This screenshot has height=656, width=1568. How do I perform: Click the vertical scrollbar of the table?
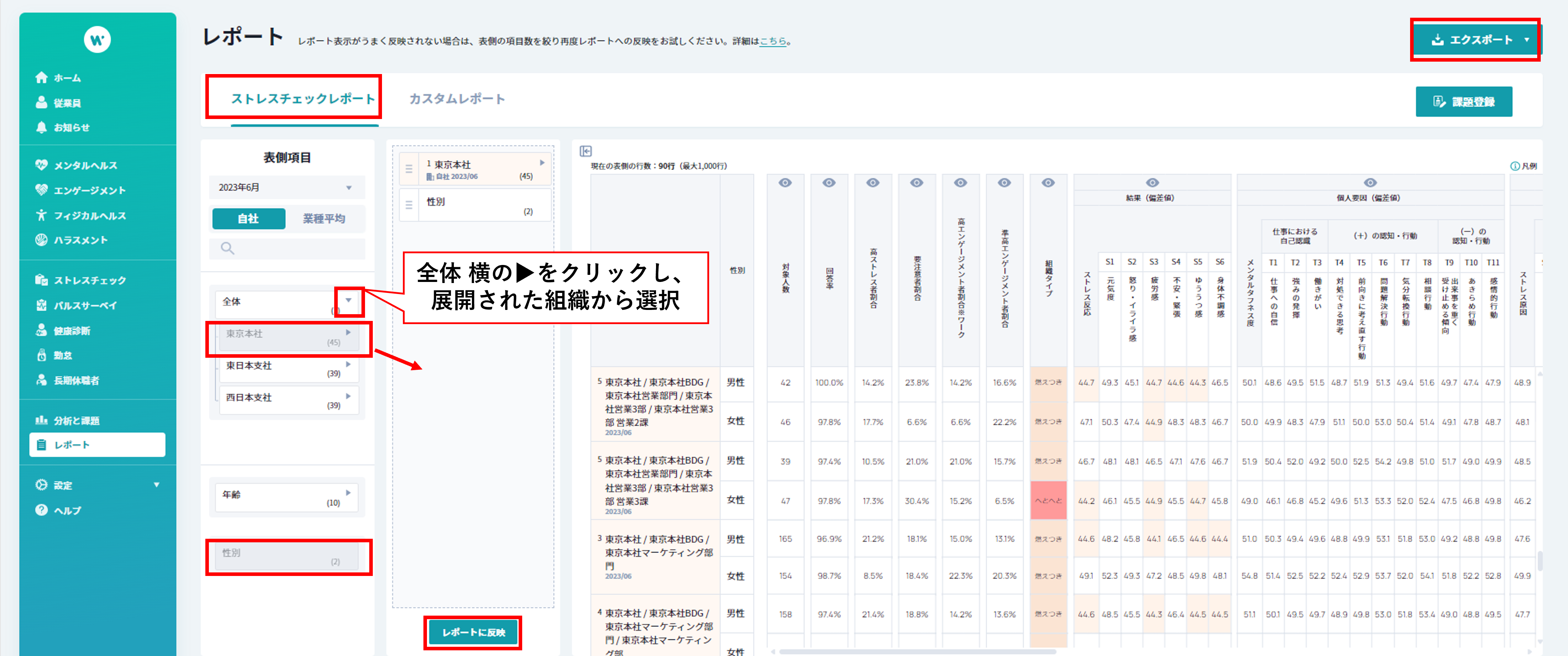click(1539, 560)
